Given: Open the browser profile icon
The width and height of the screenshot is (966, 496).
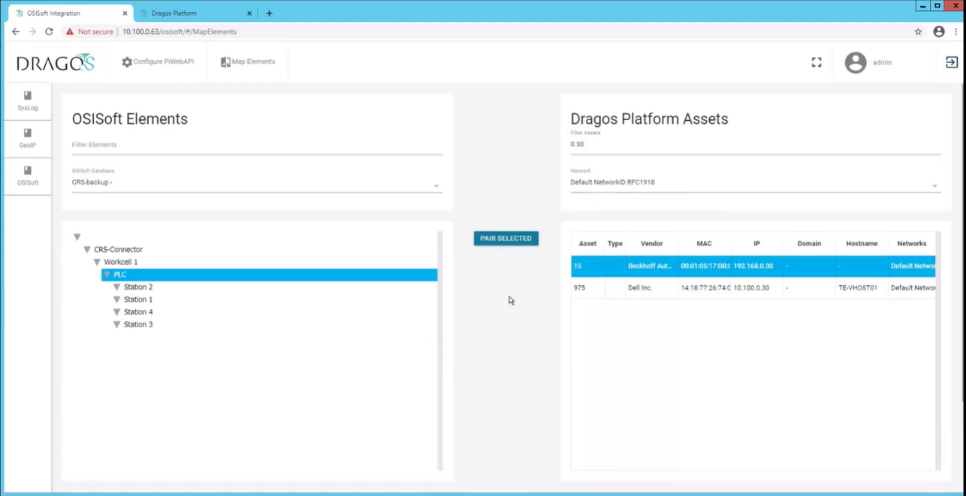Looking at the screenshot, I should [x=939, y=31].
